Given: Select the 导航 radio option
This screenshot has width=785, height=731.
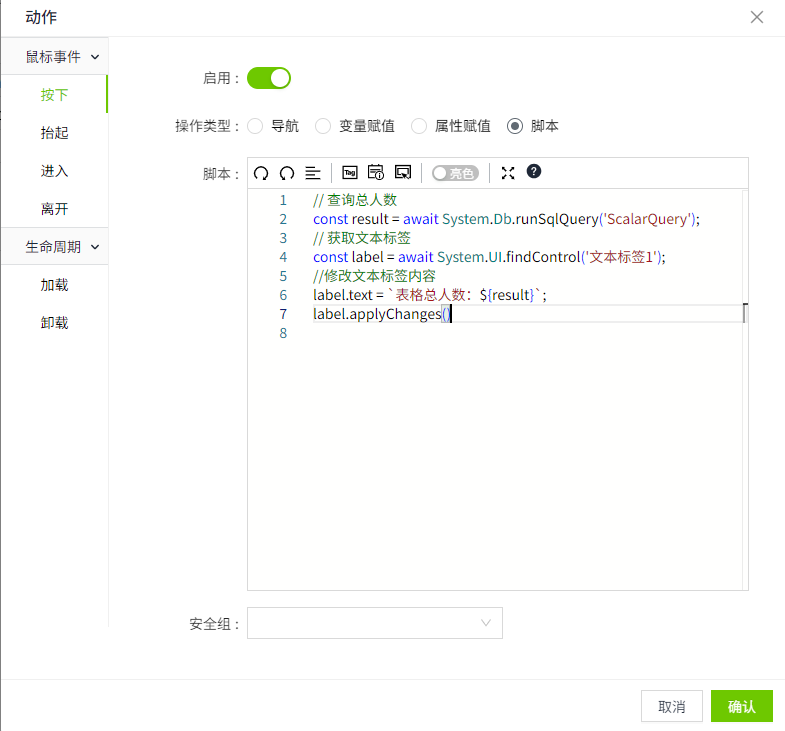Looking at the screenshot, I should 255,126.
